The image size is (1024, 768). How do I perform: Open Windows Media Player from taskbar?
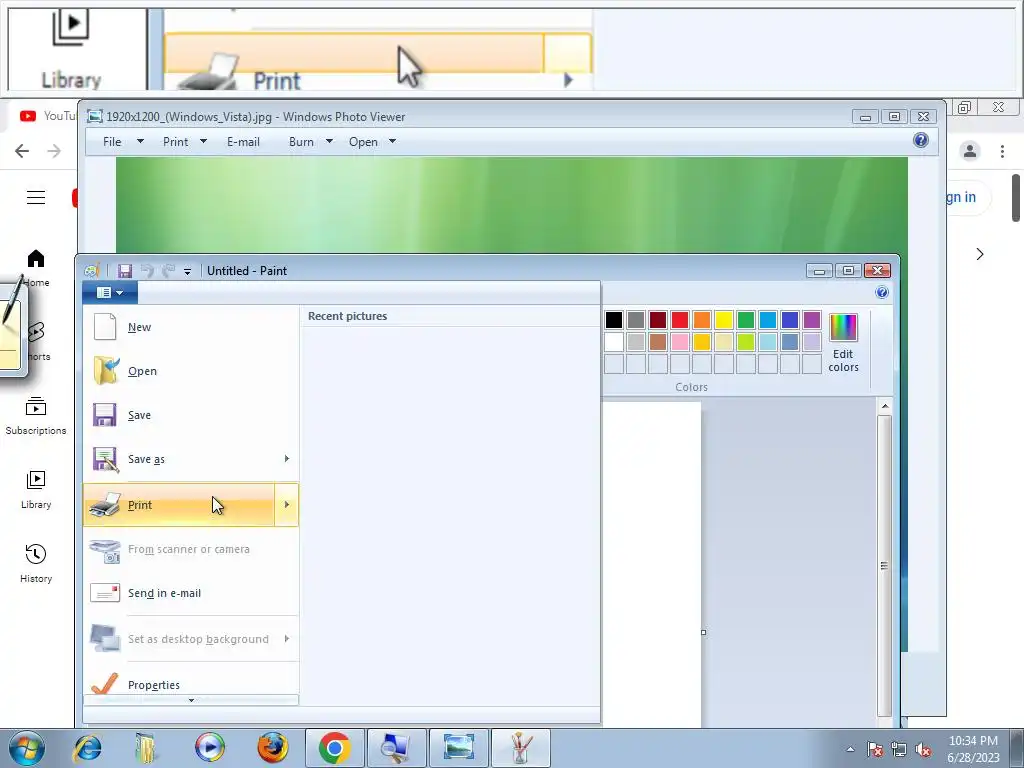210,748
